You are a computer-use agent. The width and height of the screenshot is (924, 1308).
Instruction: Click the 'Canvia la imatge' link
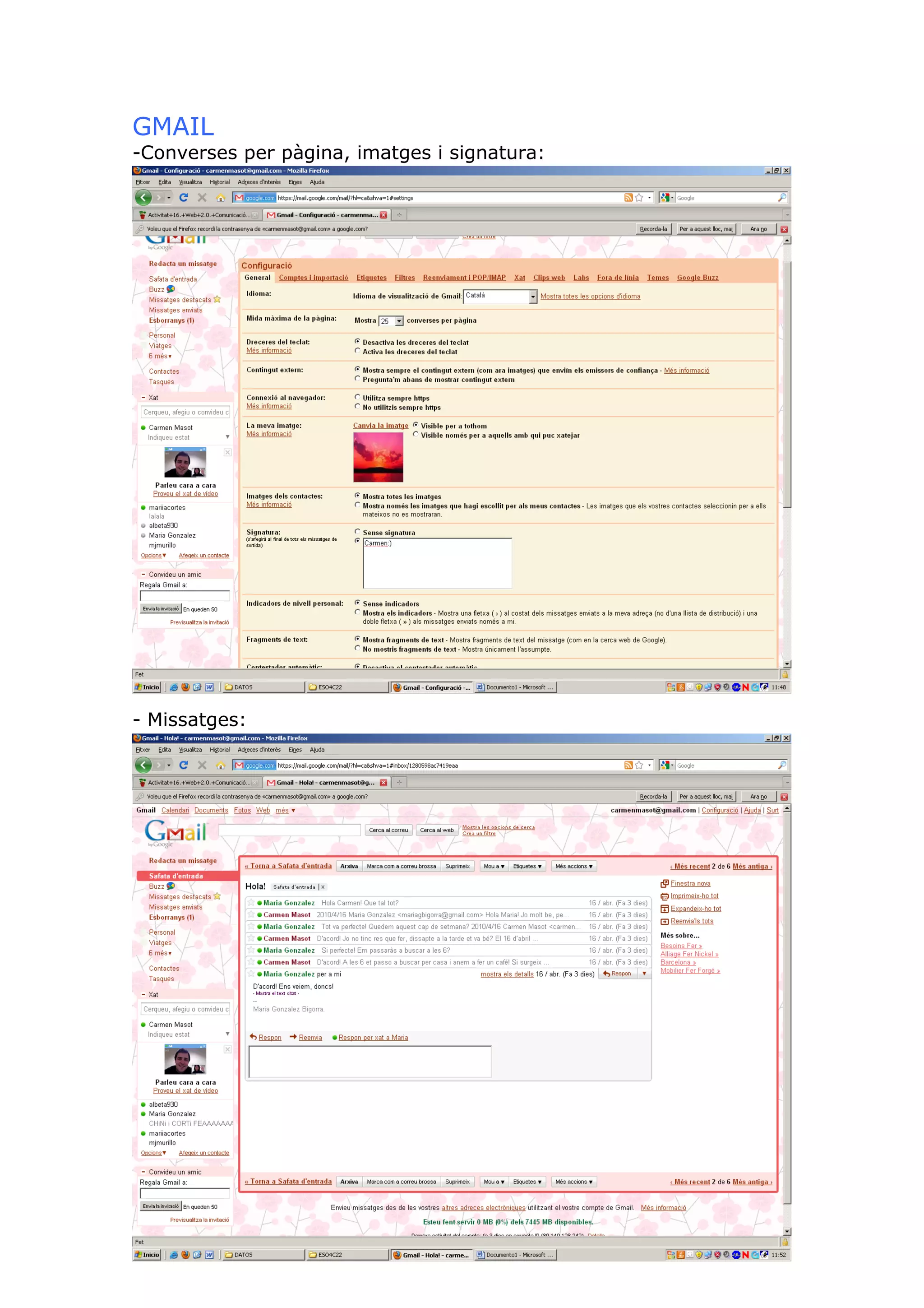pos(380,426)
